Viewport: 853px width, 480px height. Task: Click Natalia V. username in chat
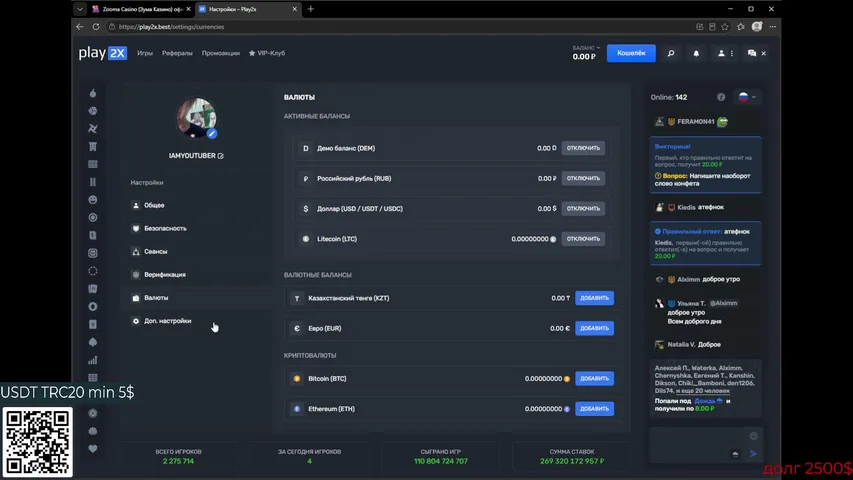coord(681,344)
